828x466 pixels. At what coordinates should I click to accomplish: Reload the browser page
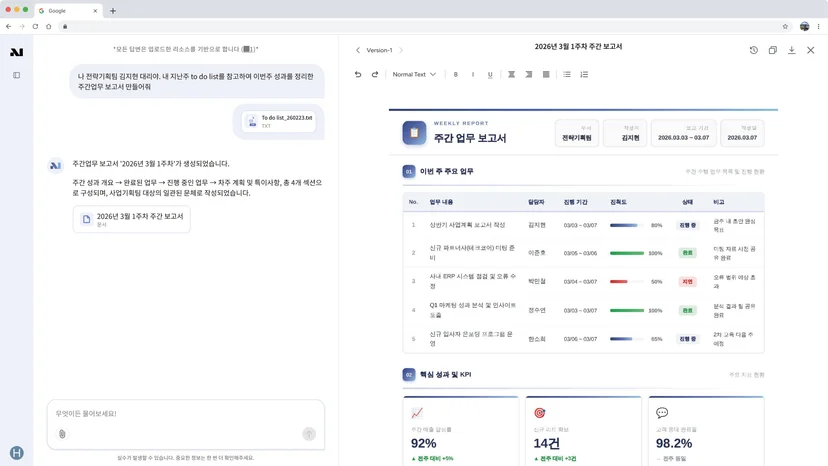[35, 26]
